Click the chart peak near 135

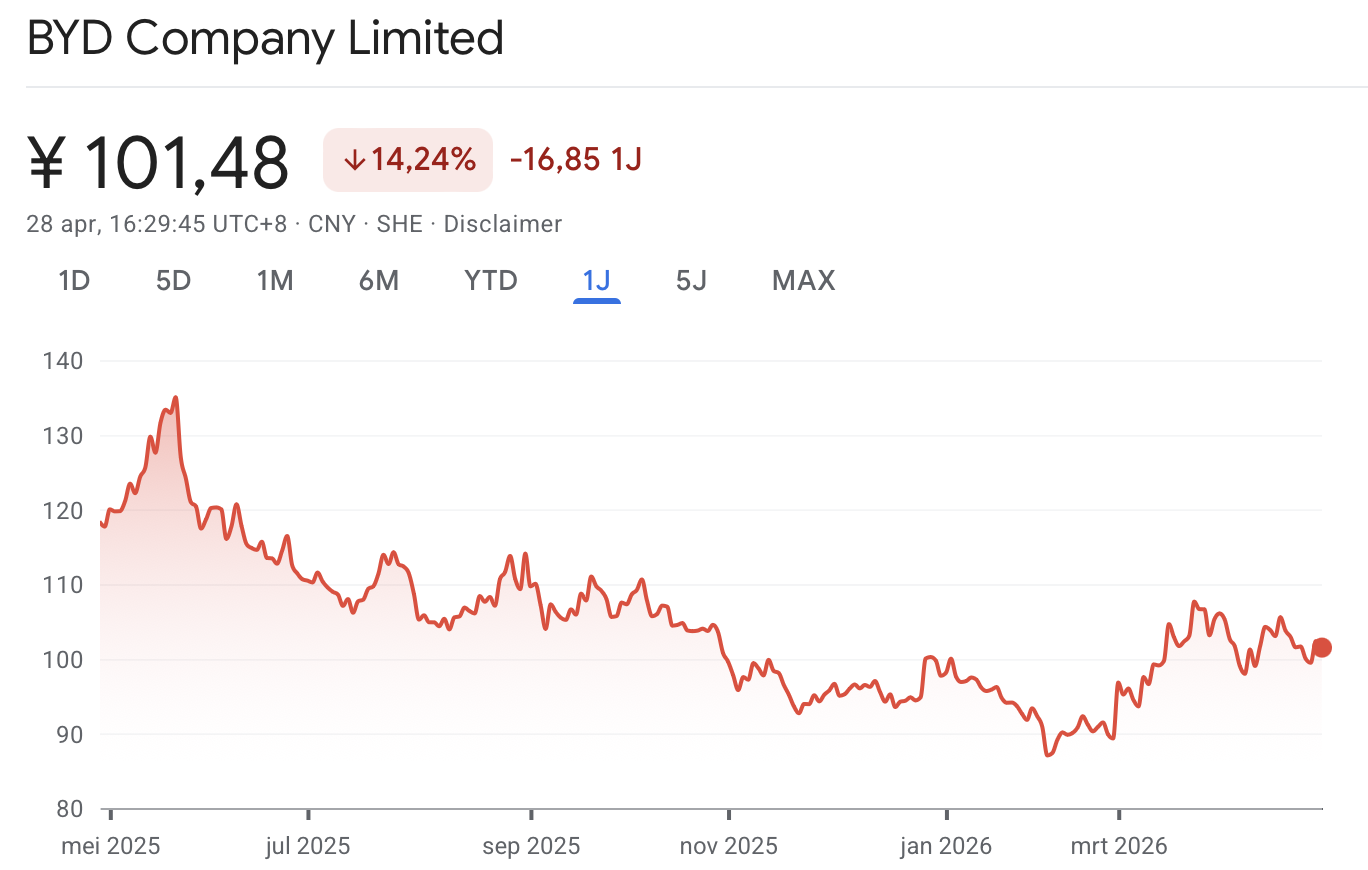pyautogui.click(x=175, y=398)
